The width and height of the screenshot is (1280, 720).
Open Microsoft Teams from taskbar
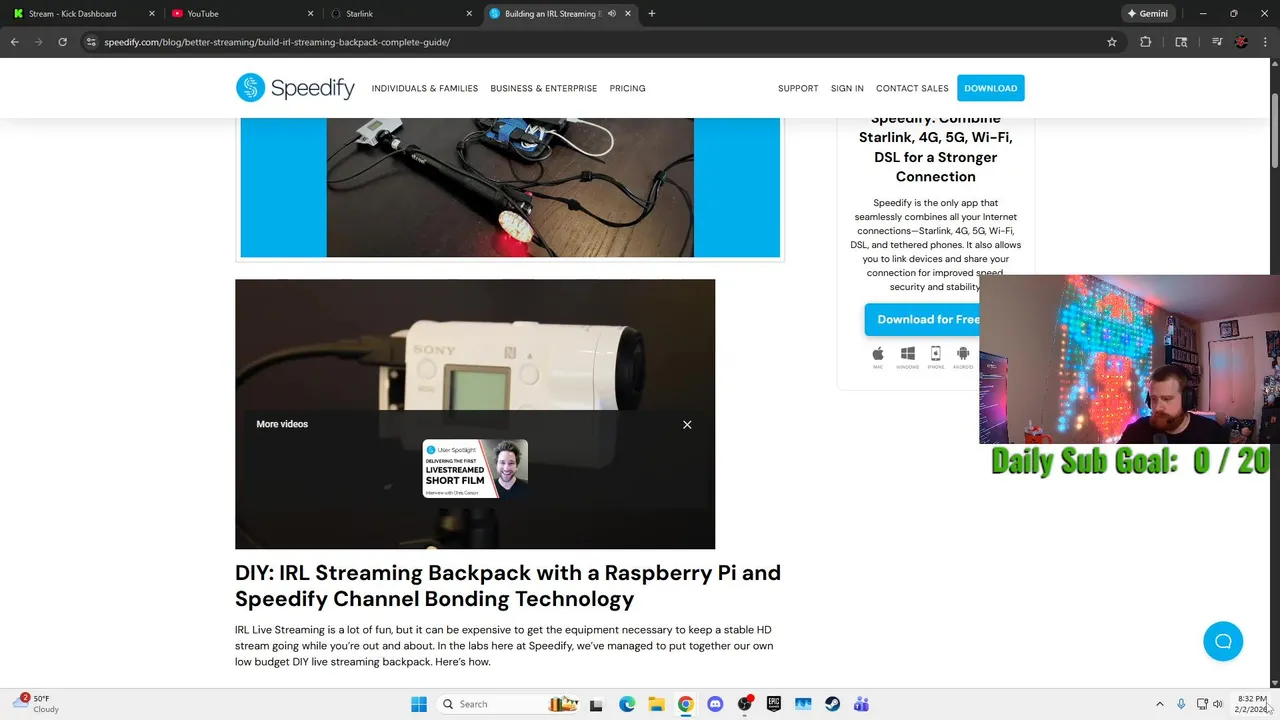861,704
